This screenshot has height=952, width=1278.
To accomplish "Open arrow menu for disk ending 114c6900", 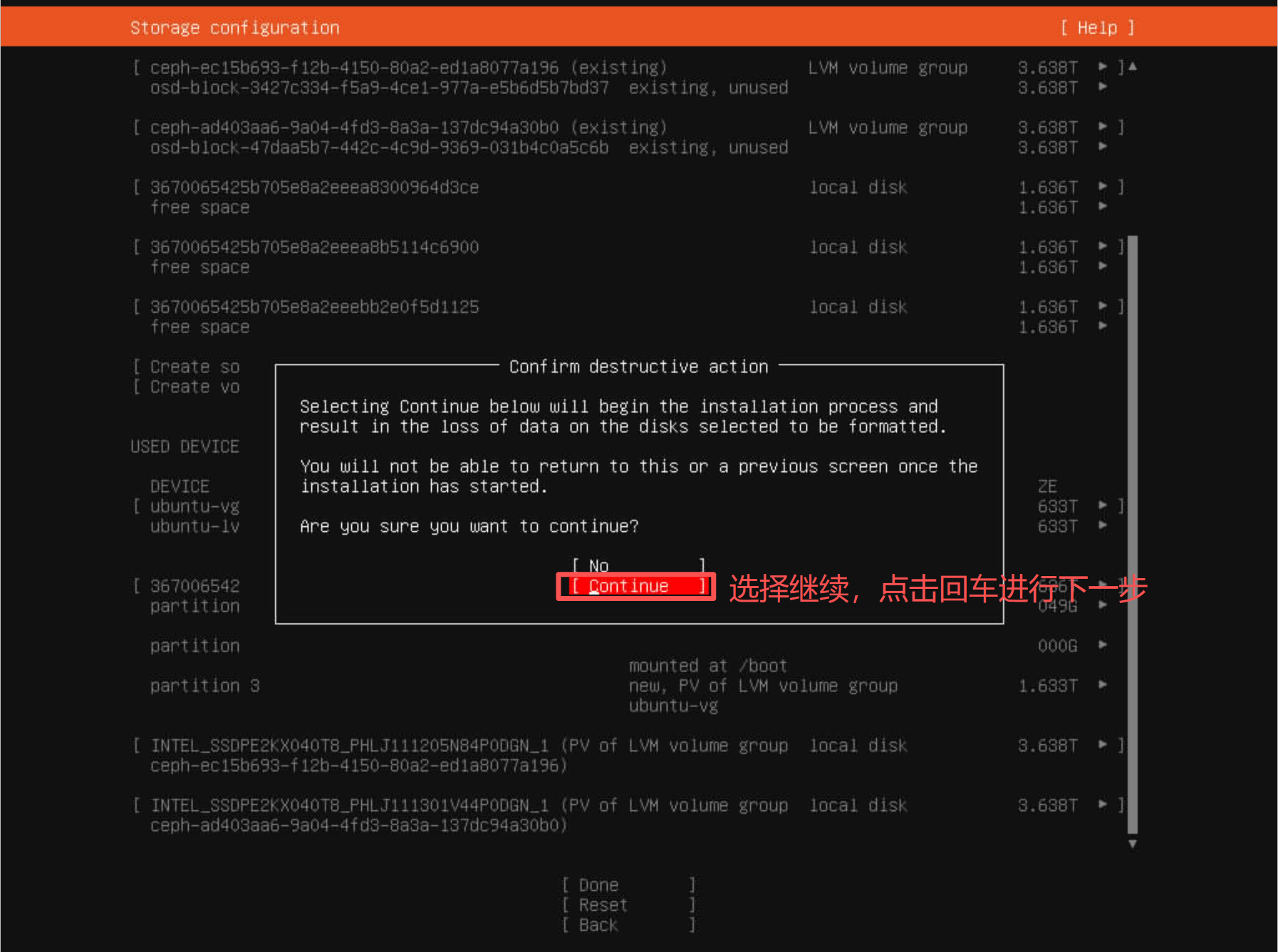I will tap(1103, 246).
